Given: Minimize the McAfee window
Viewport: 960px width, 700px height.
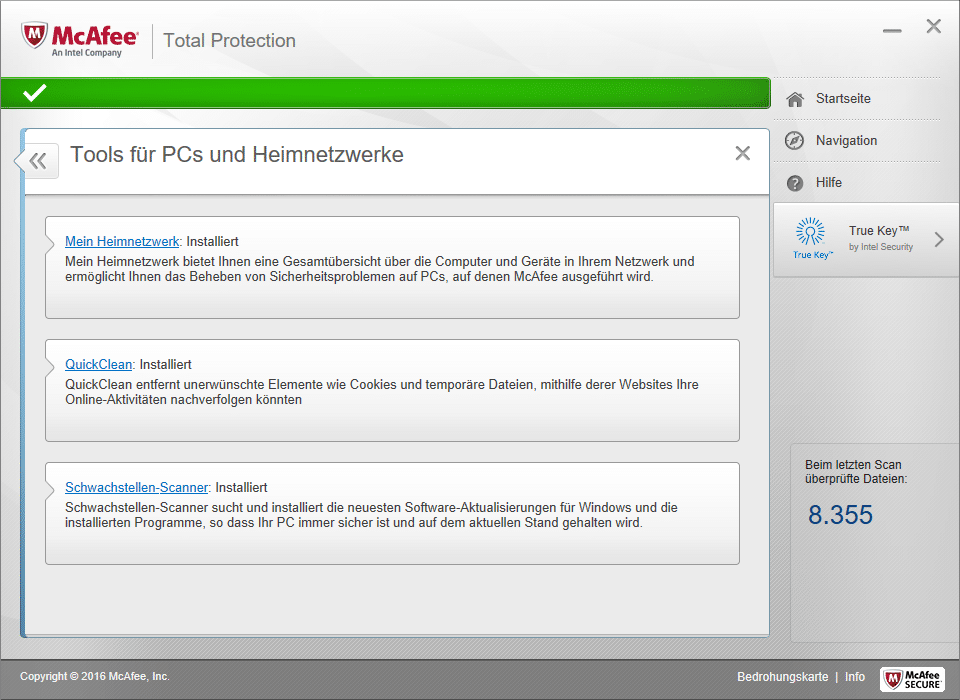Looking at the screenshot, I should [892, 30].
